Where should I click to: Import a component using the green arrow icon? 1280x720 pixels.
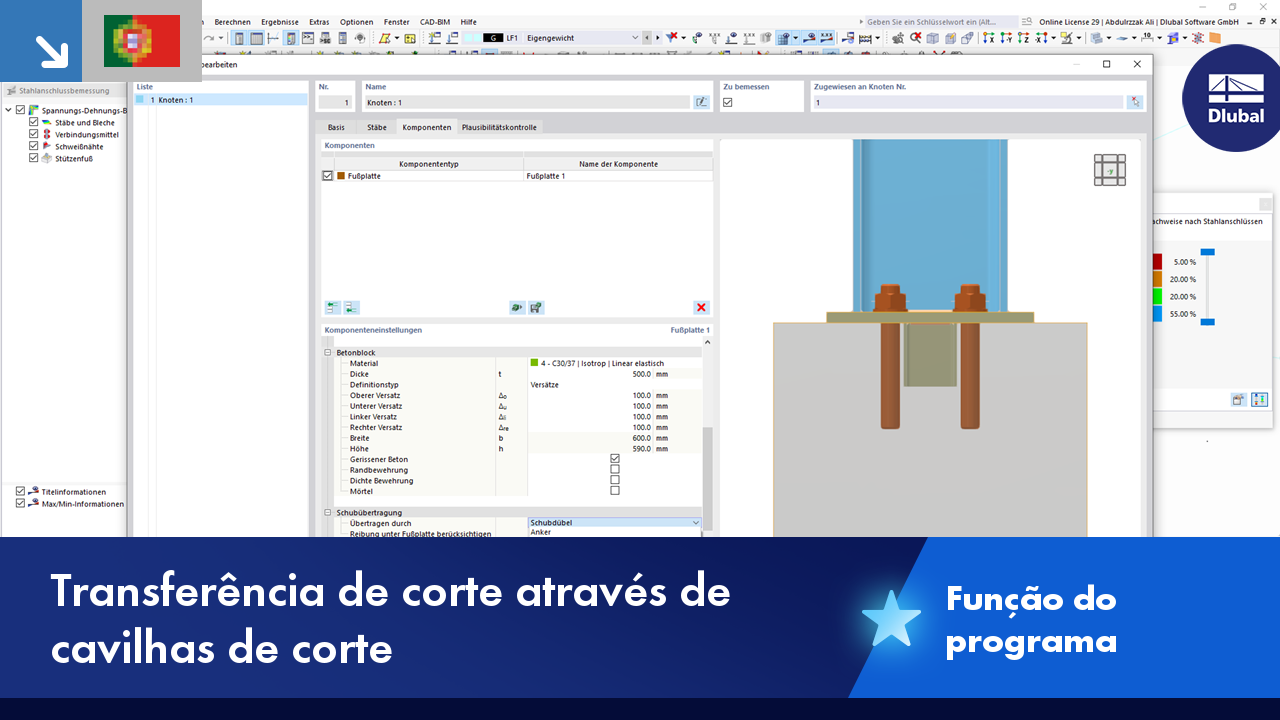pos(515,307)
